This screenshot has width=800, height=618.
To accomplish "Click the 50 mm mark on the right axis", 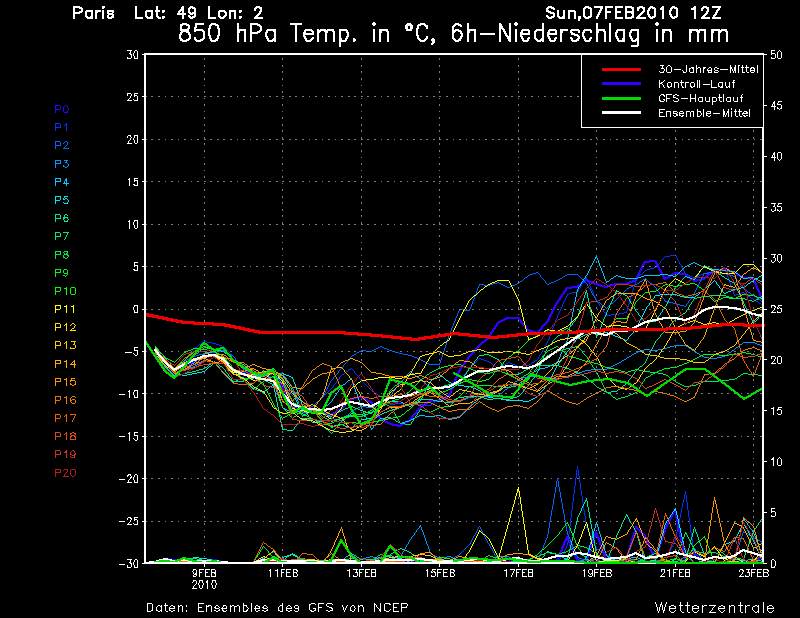I will click(776, 55).
